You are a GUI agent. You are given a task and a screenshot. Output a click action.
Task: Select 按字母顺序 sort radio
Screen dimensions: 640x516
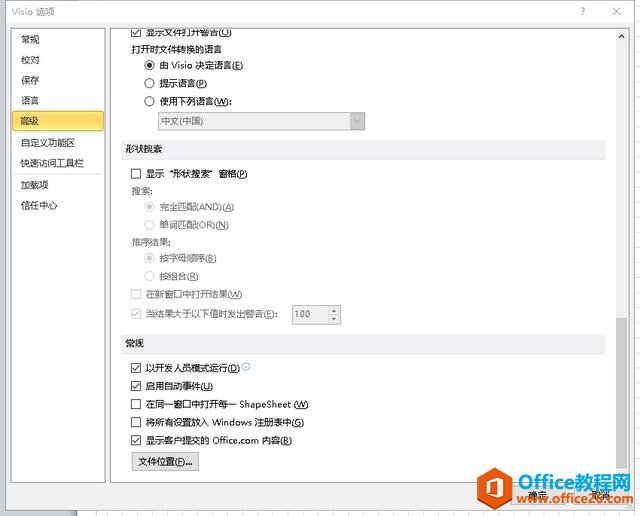point(149,258)
